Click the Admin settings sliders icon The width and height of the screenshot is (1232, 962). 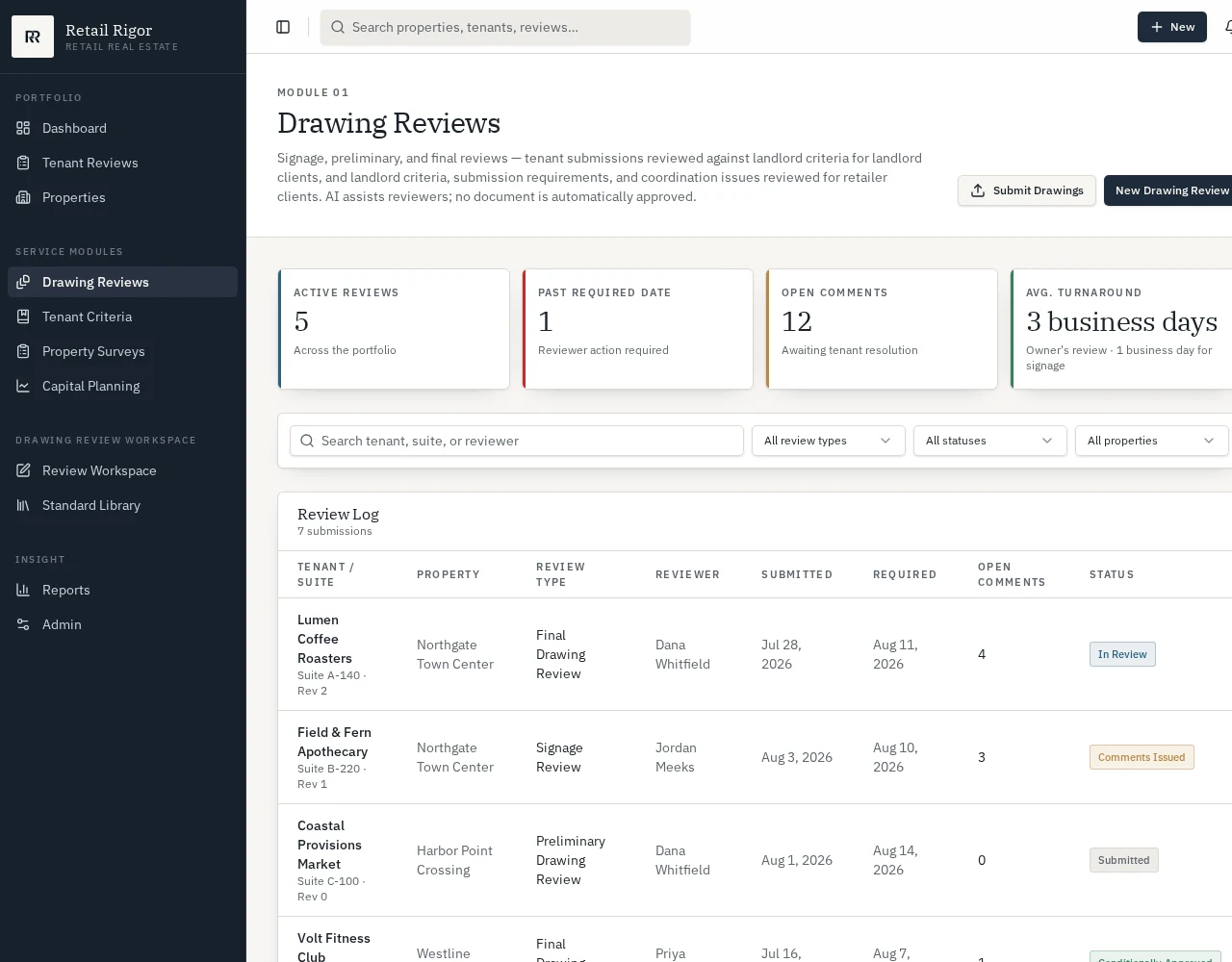tap(23, 624)
